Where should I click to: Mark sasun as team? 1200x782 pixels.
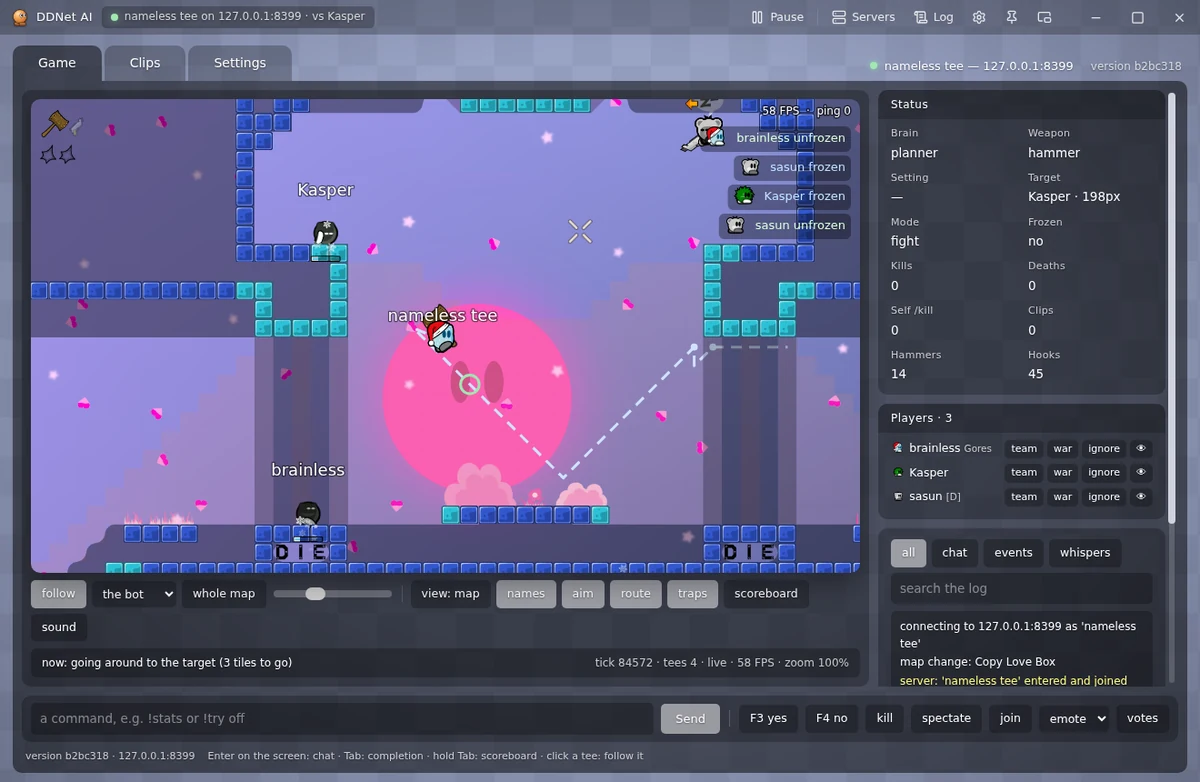1023,496
